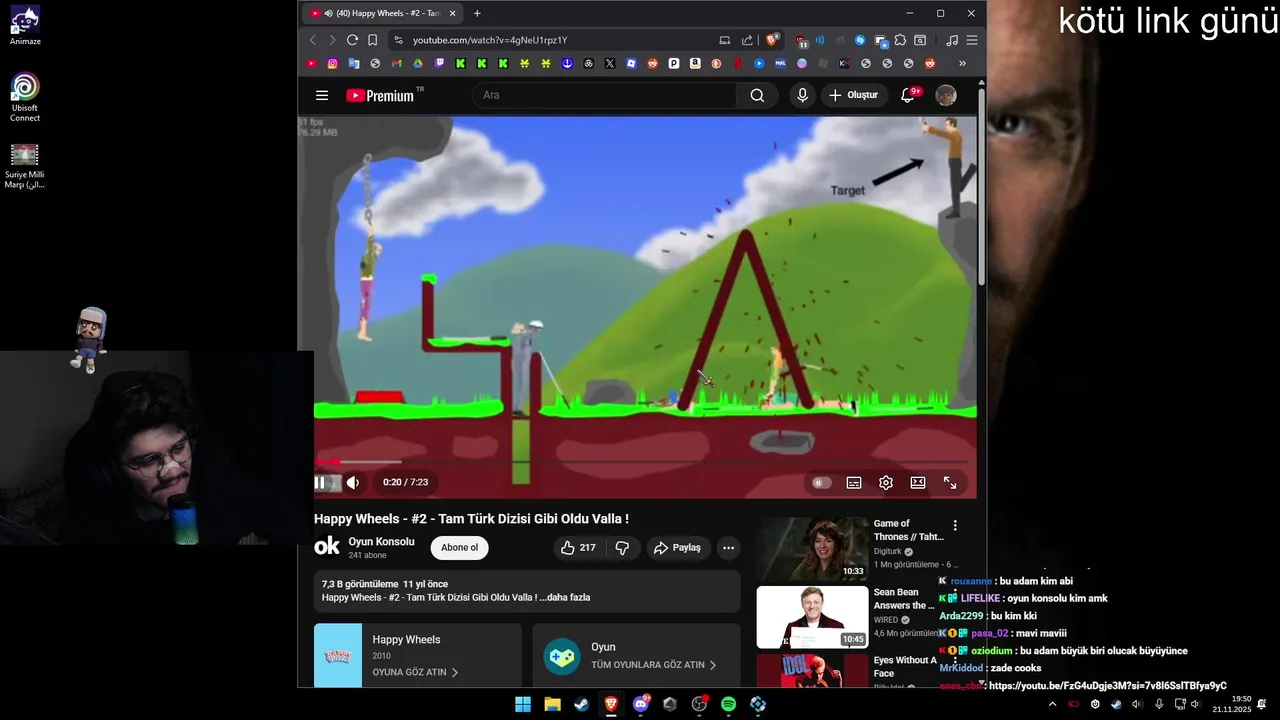Open the extensions puzzle icon
1280x720 pixels.
[x=900, y=40]
